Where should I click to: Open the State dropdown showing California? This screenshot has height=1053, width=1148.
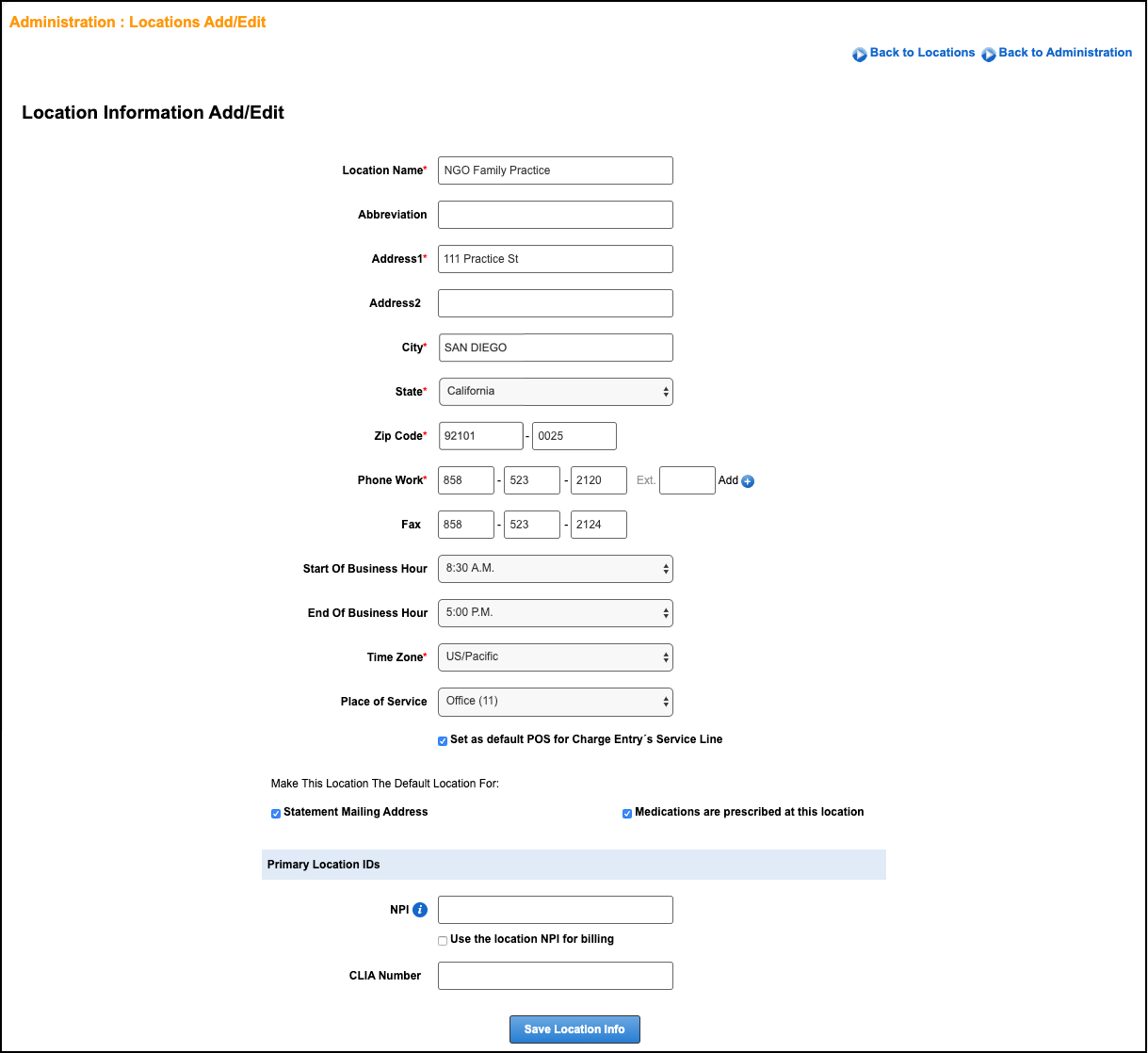tap(556, 392)
